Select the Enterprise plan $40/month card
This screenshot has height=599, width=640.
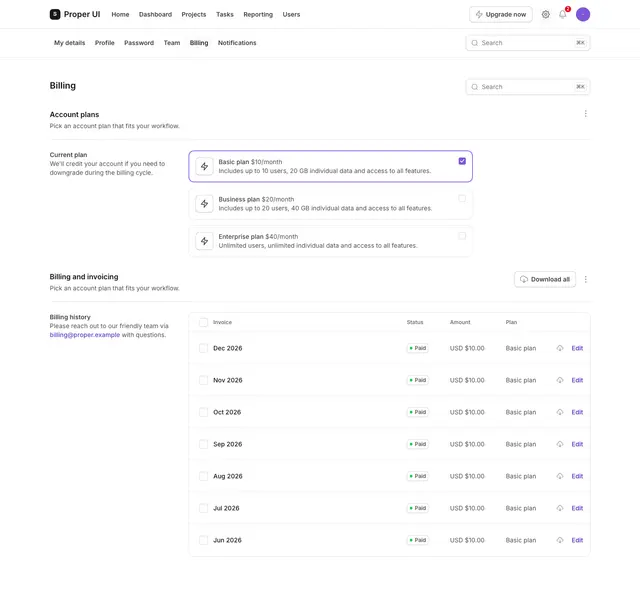click(x=331, y=241)
